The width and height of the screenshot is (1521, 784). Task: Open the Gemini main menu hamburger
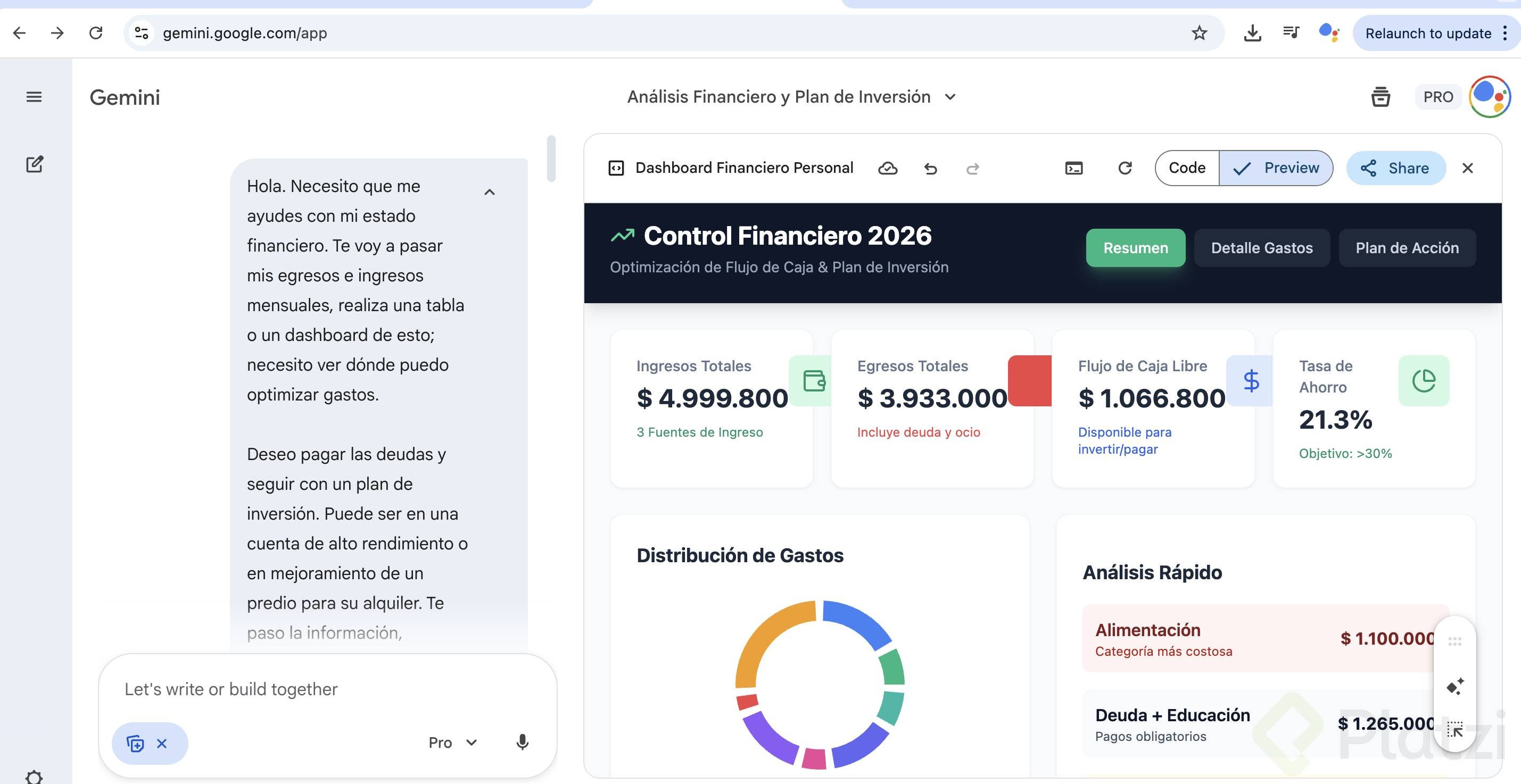pos(34,97)
